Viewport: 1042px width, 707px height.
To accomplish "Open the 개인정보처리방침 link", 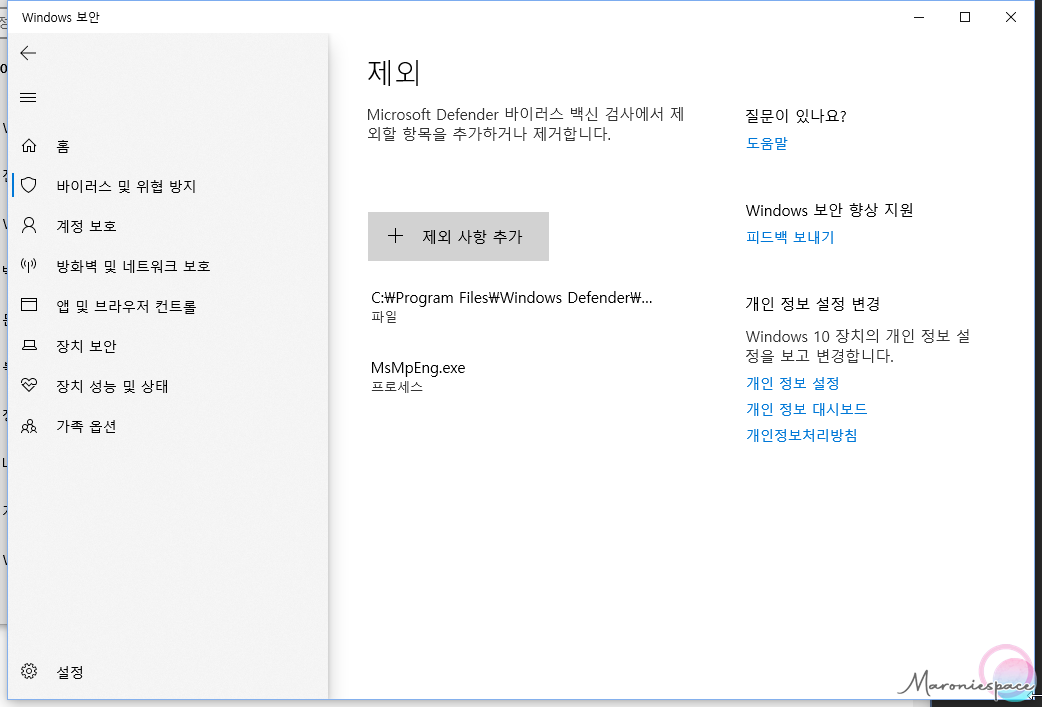I will (x=801, y=435).
